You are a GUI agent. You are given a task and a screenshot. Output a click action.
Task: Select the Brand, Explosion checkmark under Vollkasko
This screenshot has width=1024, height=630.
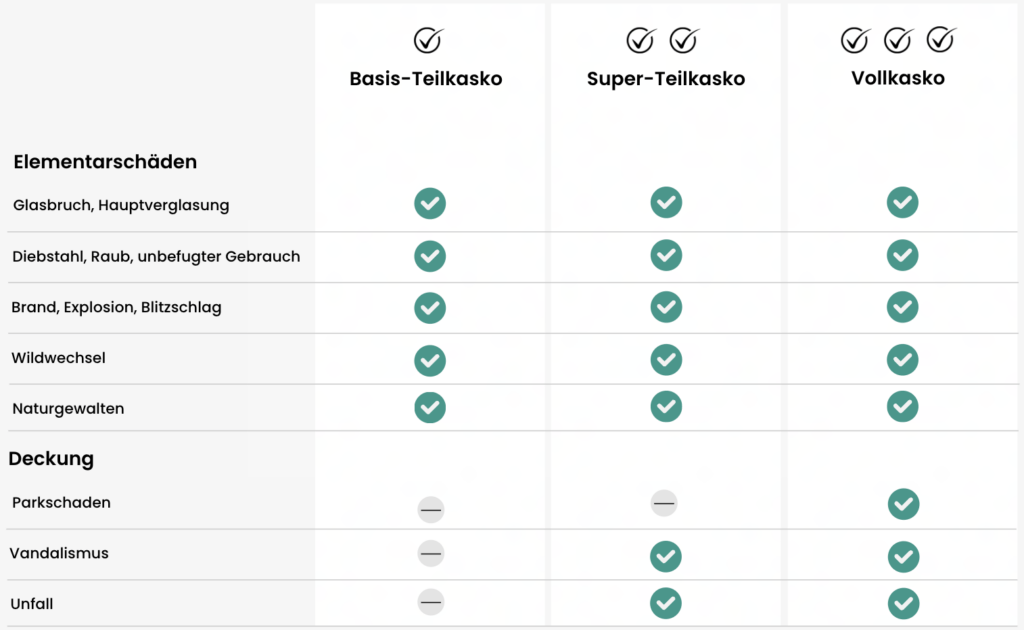click(903, 307)
